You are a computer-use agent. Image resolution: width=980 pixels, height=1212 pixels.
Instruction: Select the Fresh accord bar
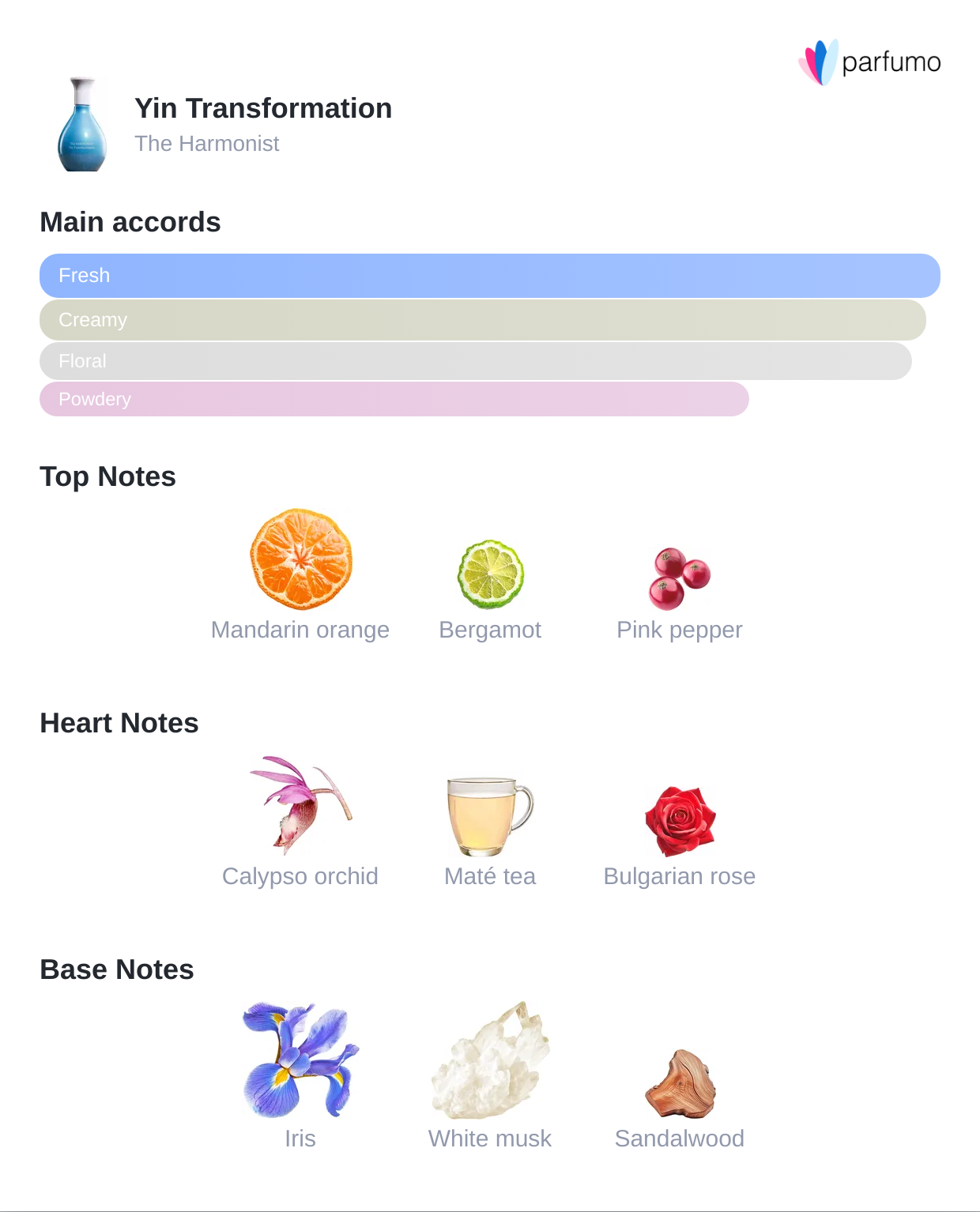(x=490, y=276)
